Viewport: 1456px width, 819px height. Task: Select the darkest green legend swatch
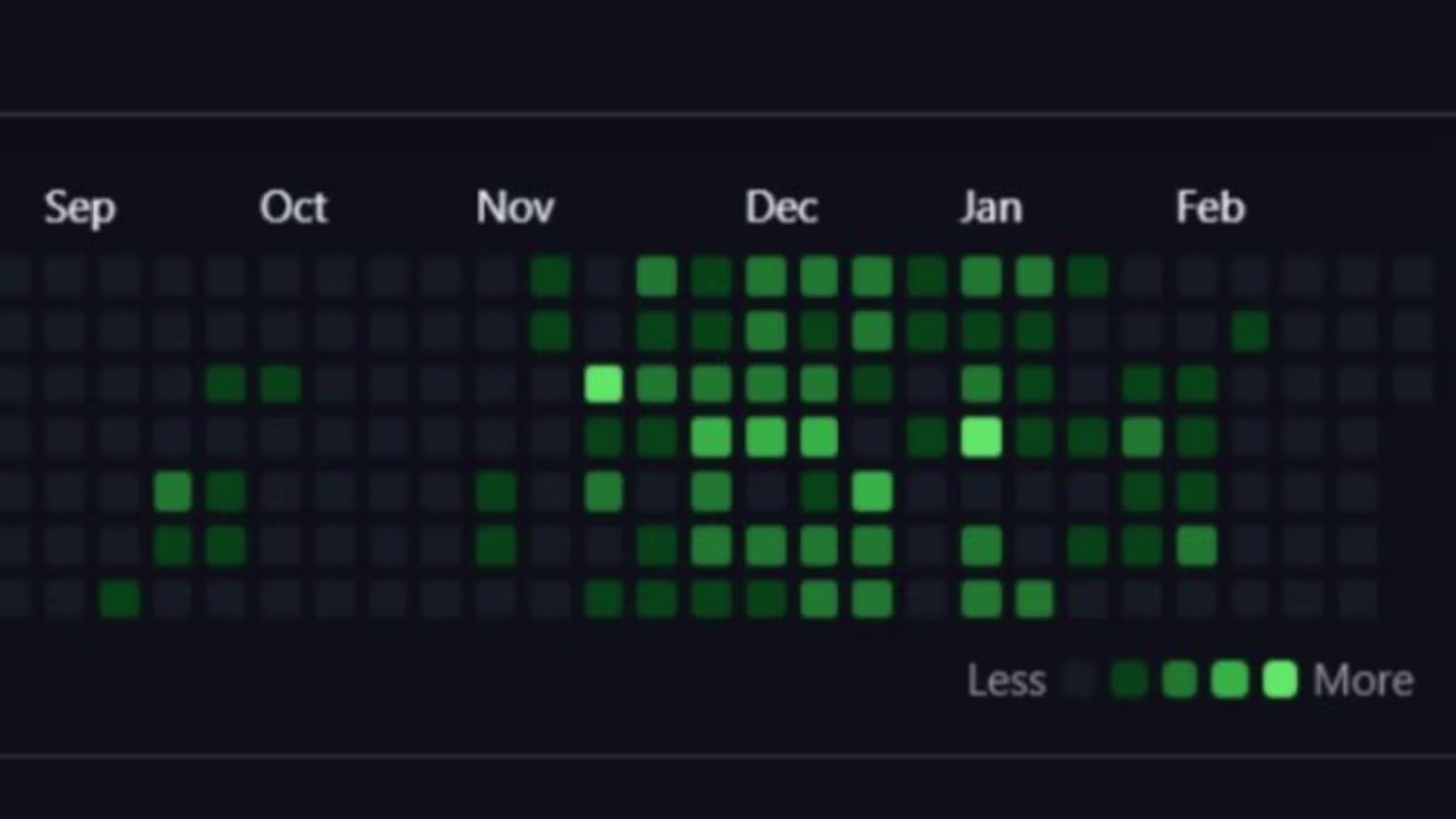click(1129, 680)
